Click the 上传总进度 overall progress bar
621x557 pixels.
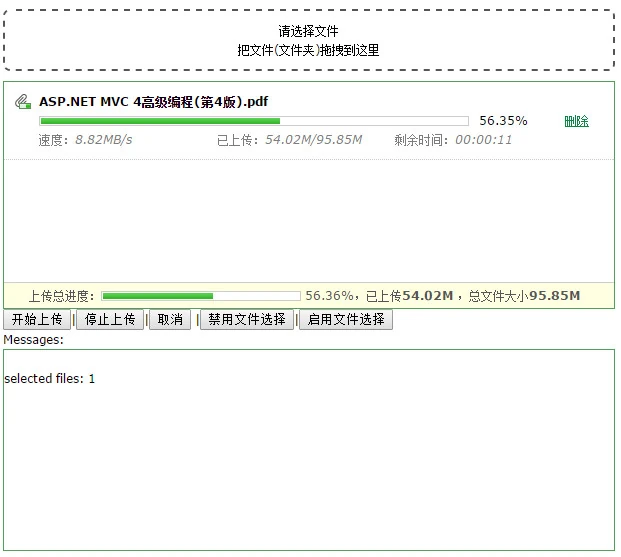point(201,296)
